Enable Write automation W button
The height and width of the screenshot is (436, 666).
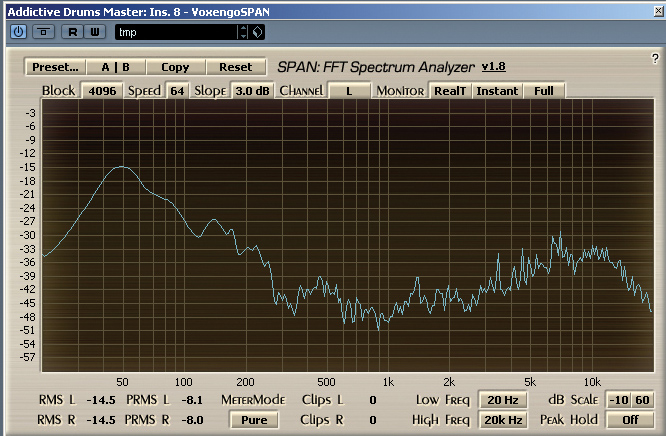[94, 32]
